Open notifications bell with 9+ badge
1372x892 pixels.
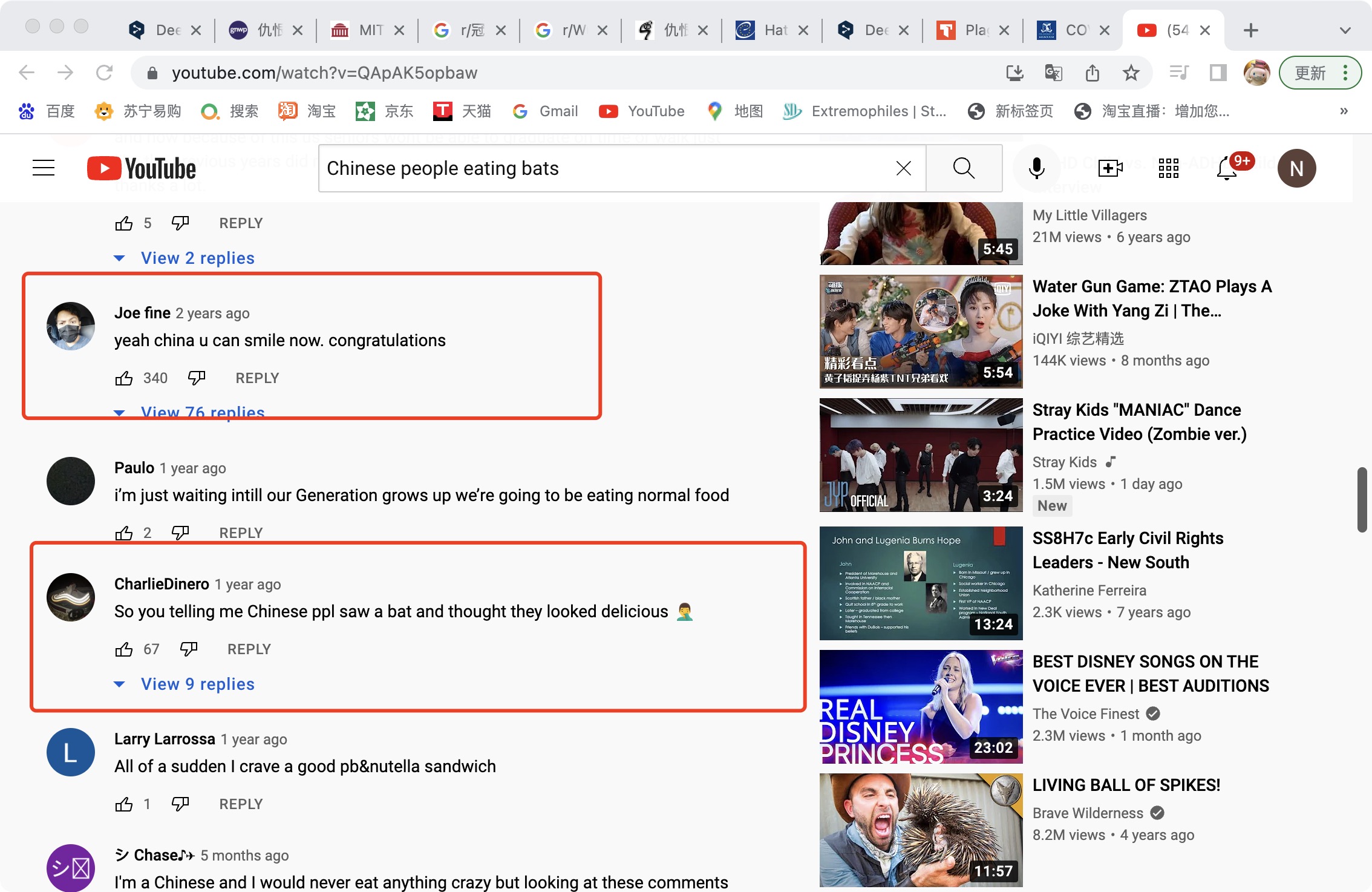1227,168
